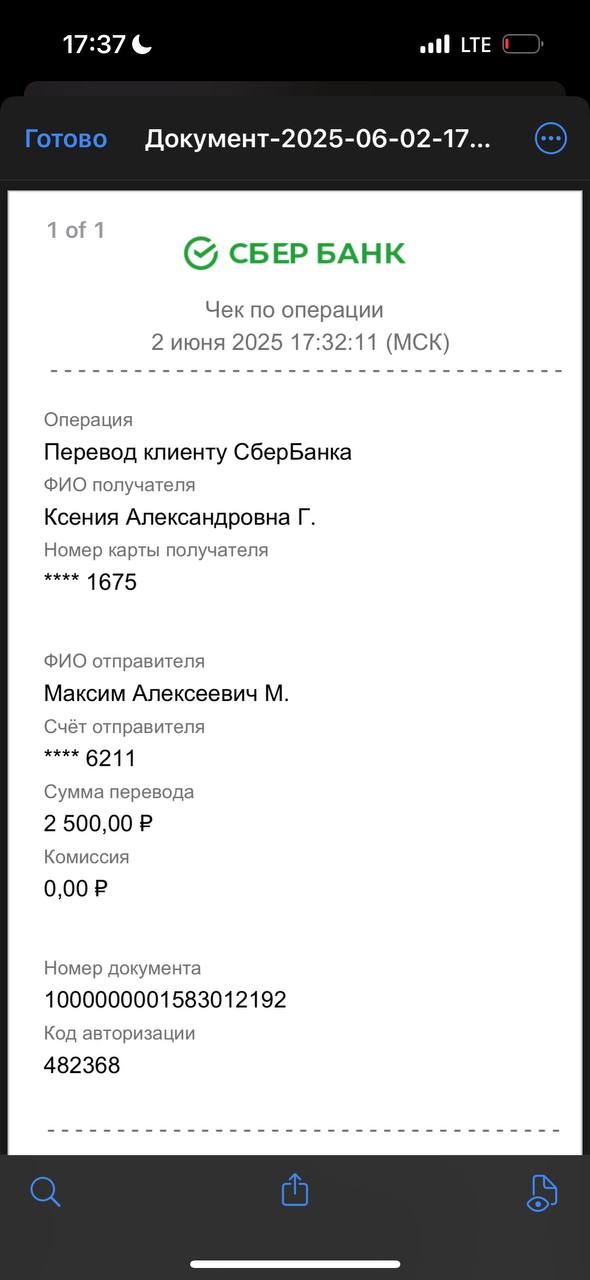590x1280 pixels.
Task: Select the authorization code 482368
Action: [x=82, y=1065]
